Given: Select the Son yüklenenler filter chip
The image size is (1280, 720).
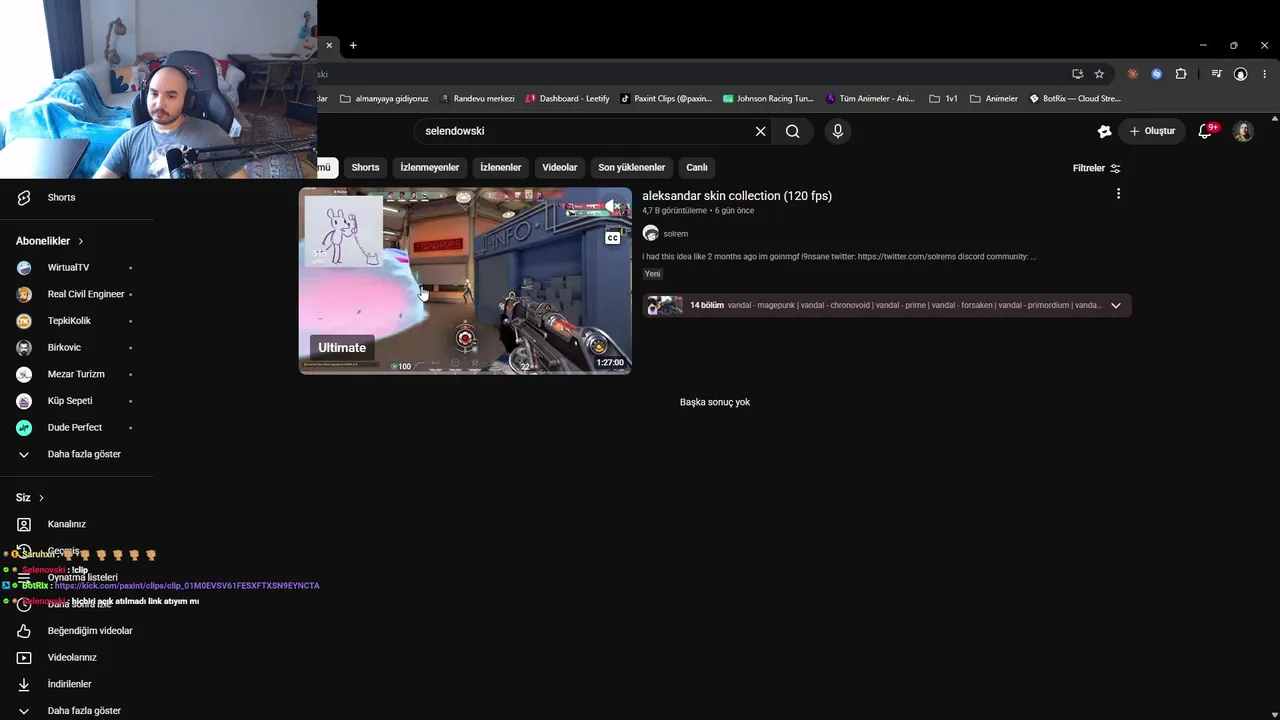Looking at the screenshot, I should [632, 167].
